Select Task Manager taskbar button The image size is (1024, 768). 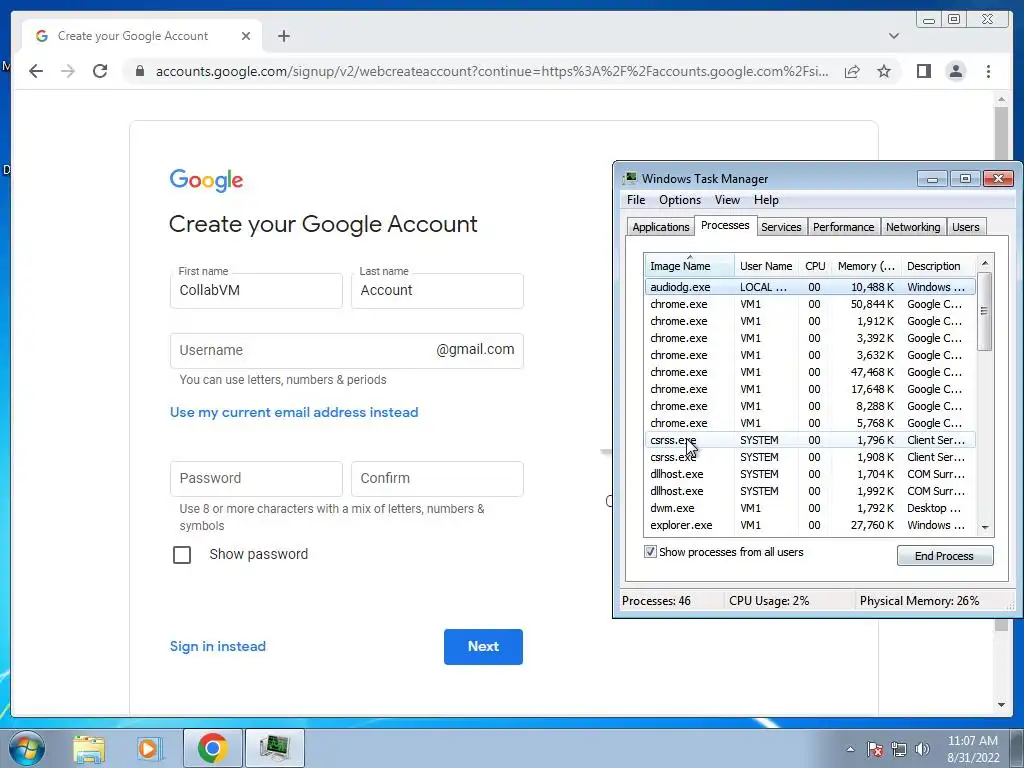(274, 748)
